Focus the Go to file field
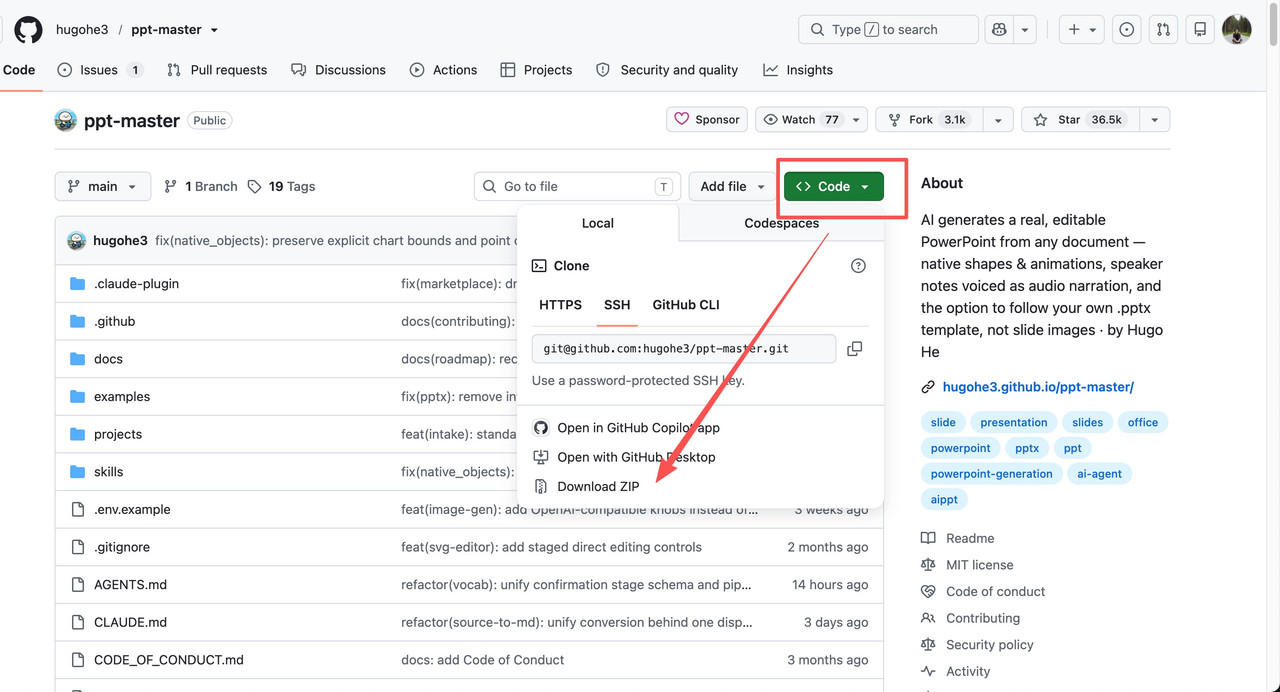 pos(577,186)
